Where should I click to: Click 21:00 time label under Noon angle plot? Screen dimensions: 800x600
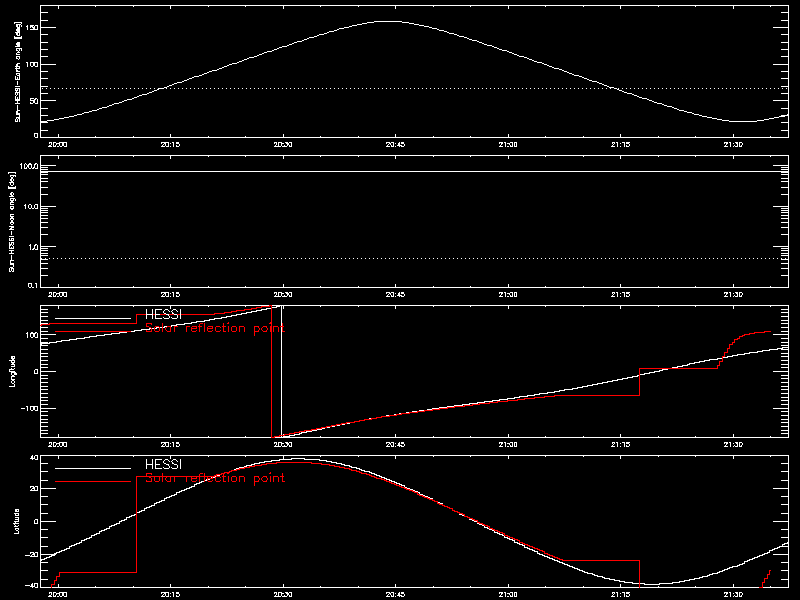coord(508,295)
